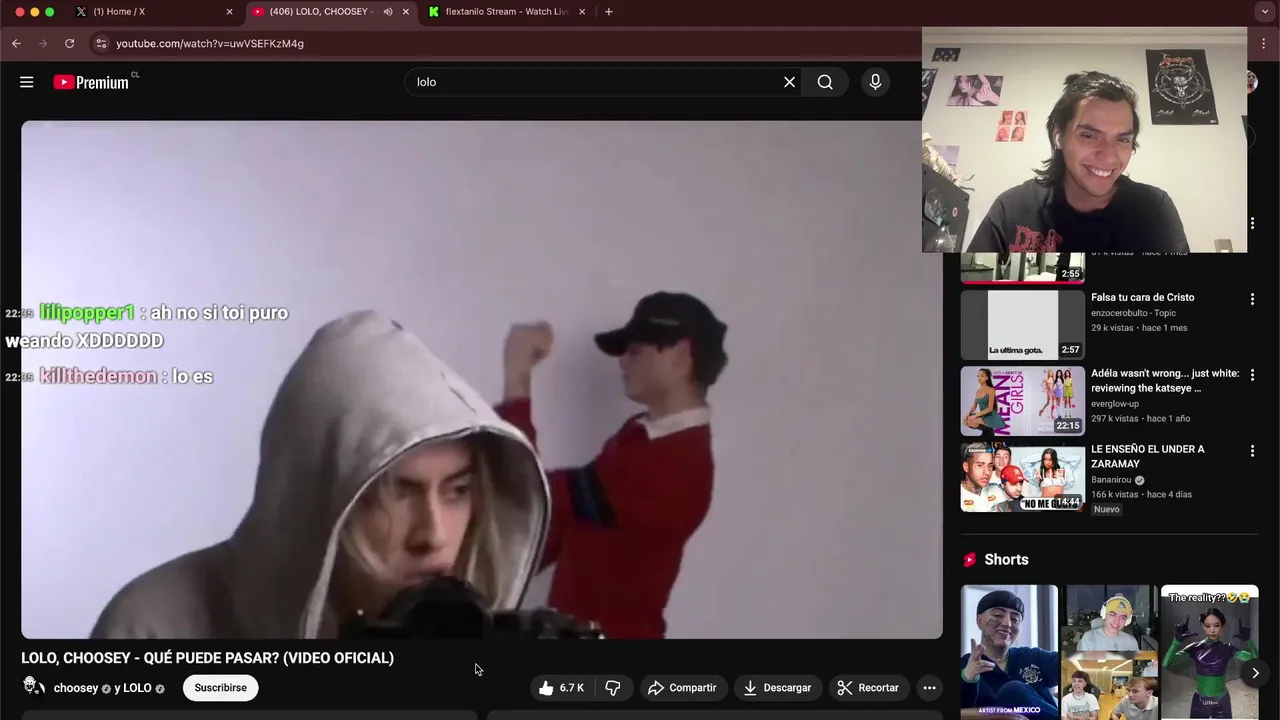Image resolution: width=1280 pixels, height=720 pixels.
Task: Open more actions ellipsis beside Recortar
Action: [x=929, y=688]
